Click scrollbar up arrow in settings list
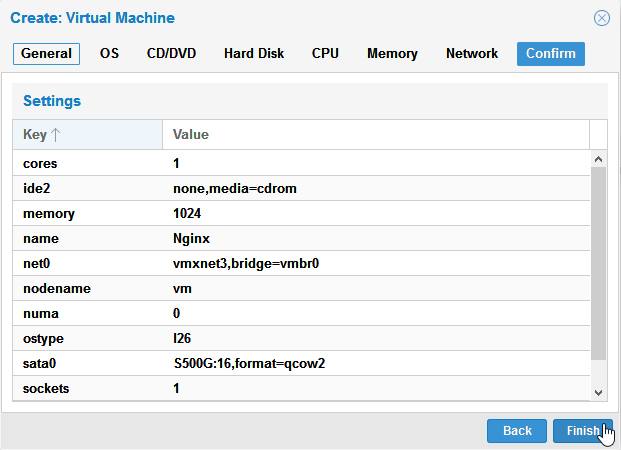The image size is (621, 450). coord(598,159)
